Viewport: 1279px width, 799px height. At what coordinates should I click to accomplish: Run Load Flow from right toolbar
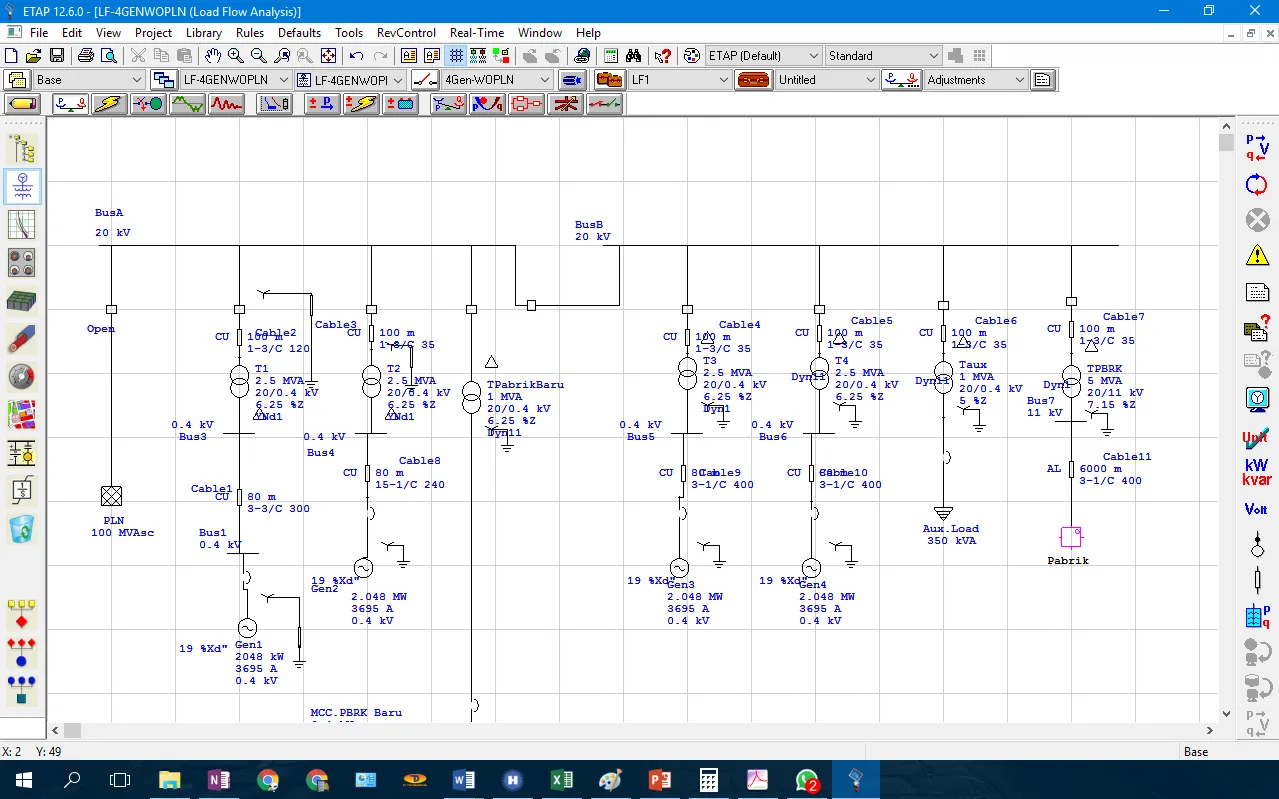1257,149
